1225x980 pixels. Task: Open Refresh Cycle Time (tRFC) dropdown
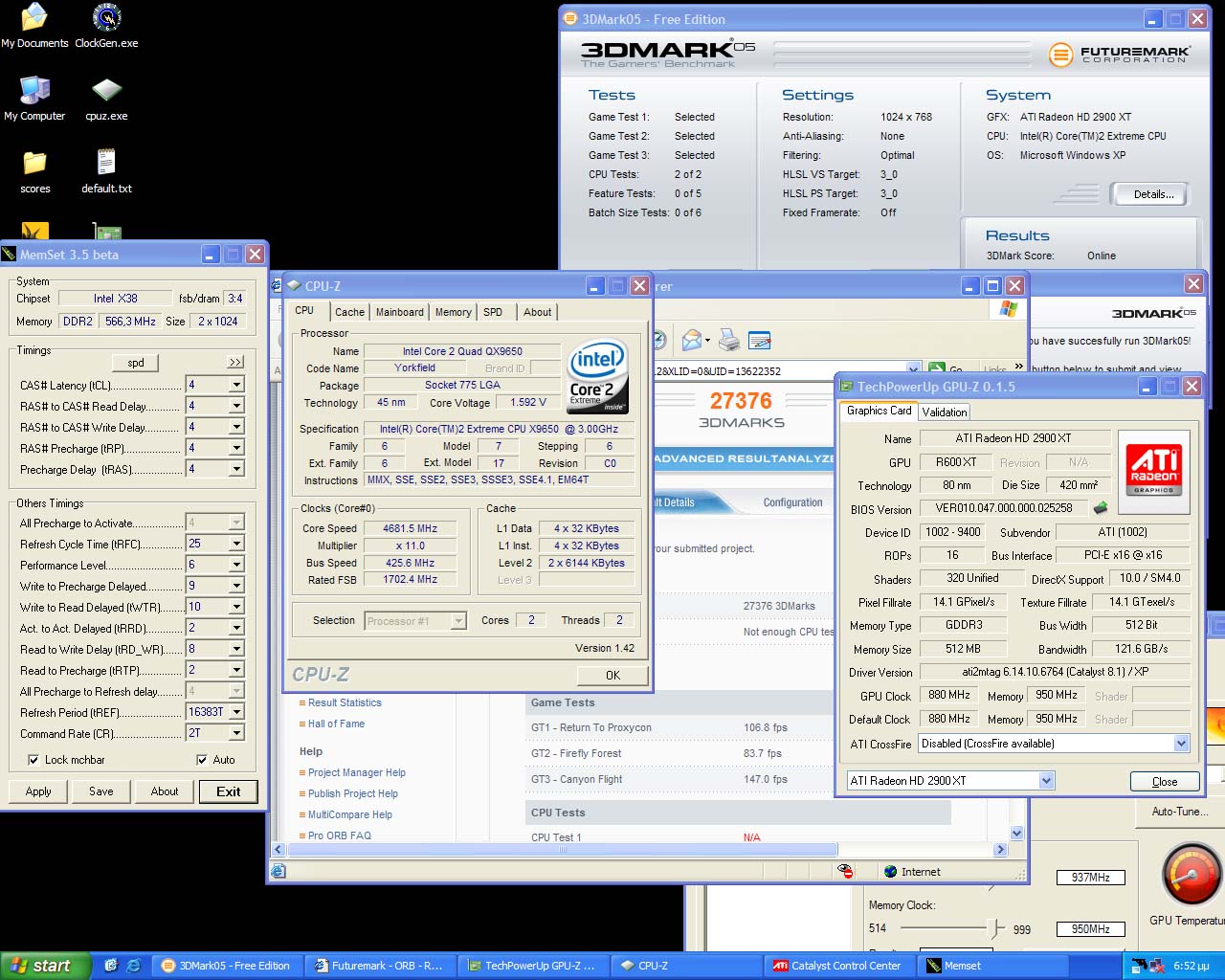(236, 544)
